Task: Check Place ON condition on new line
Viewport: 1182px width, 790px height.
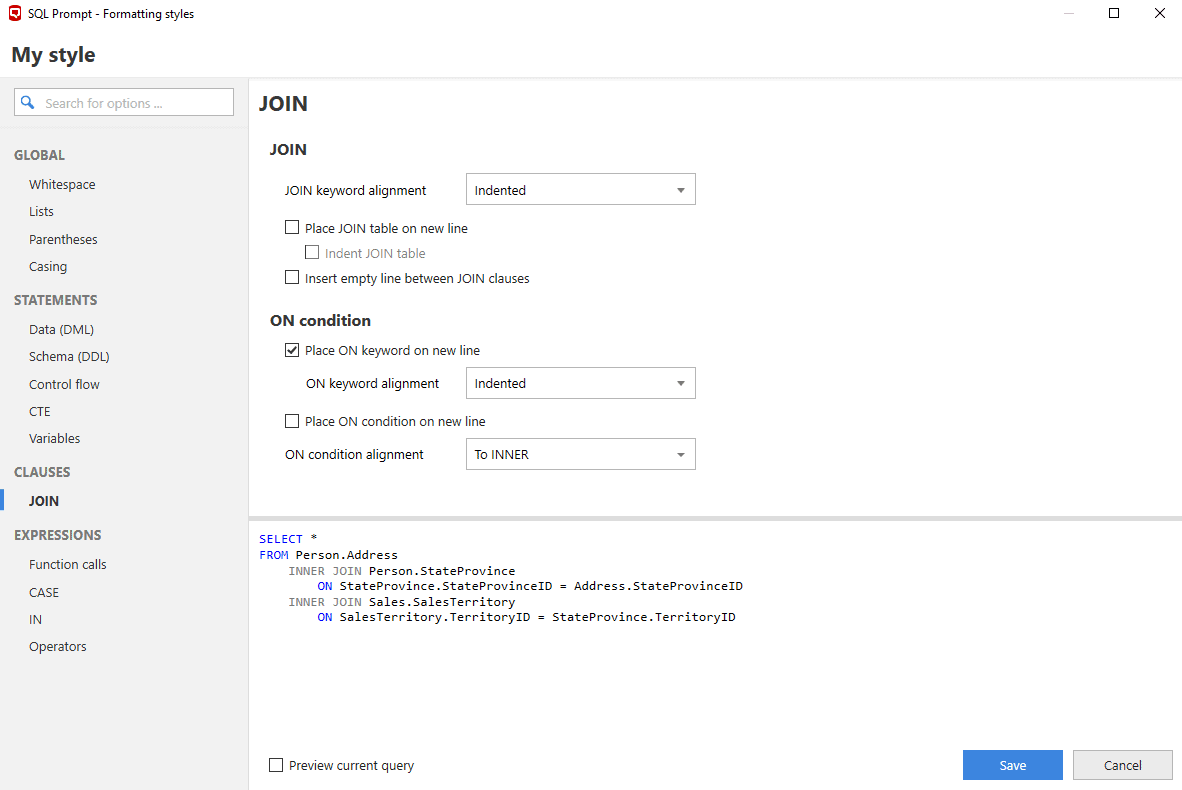Action: 292,421
